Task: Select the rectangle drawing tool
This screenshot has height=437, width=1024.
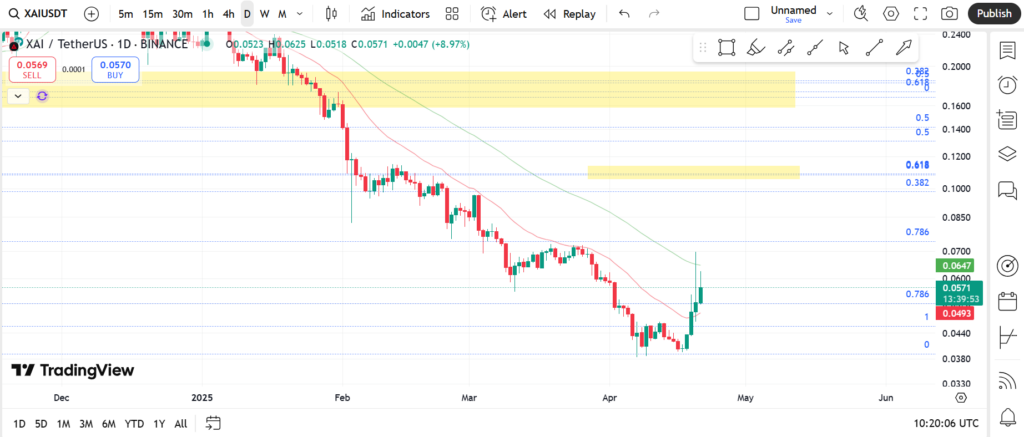Action: pos(727,47)
